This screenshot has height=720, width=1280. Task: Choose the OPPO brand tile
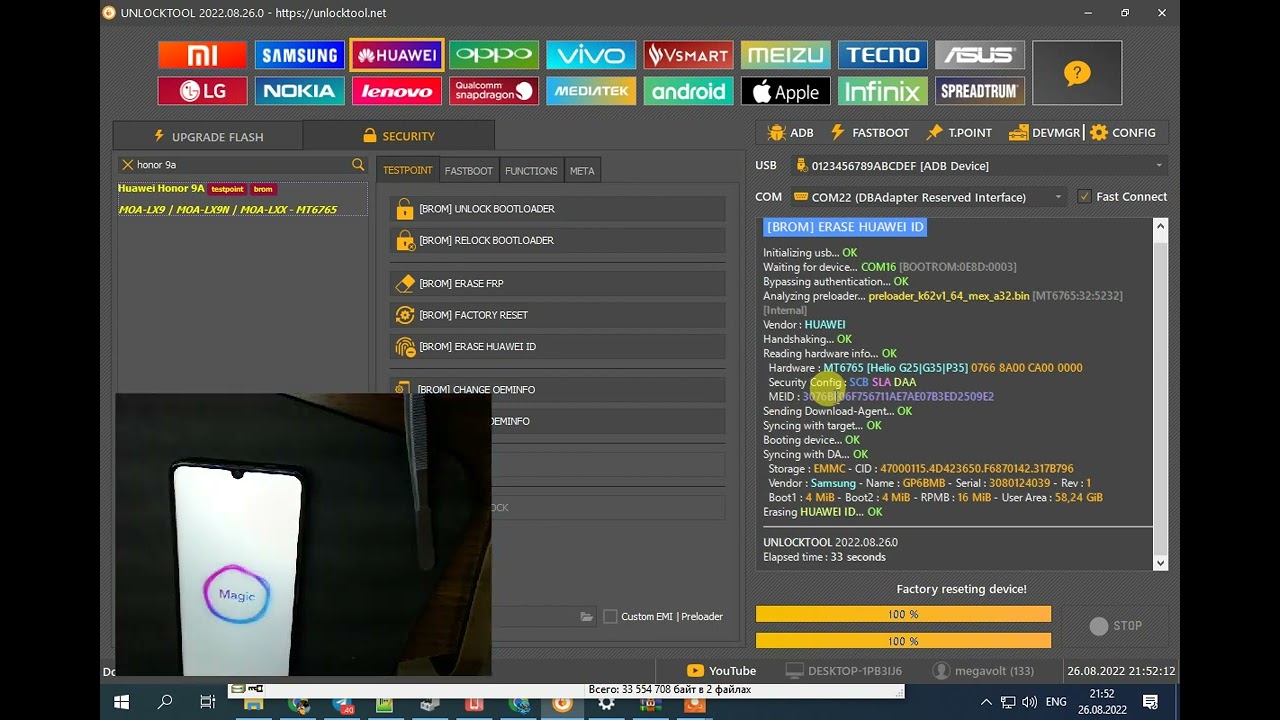[494, 55]
